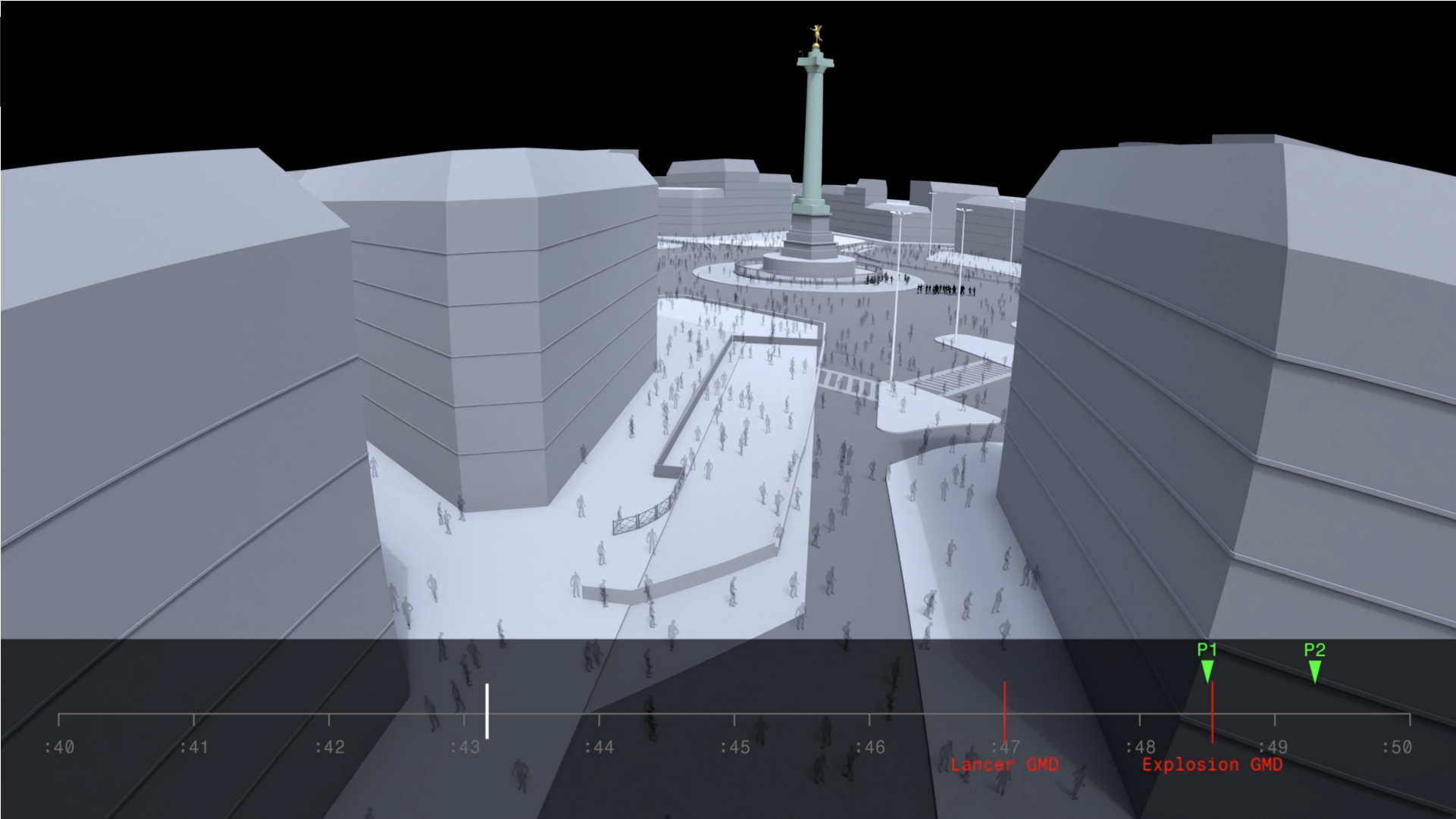Click the ':45' timeline label

(734, 747)
